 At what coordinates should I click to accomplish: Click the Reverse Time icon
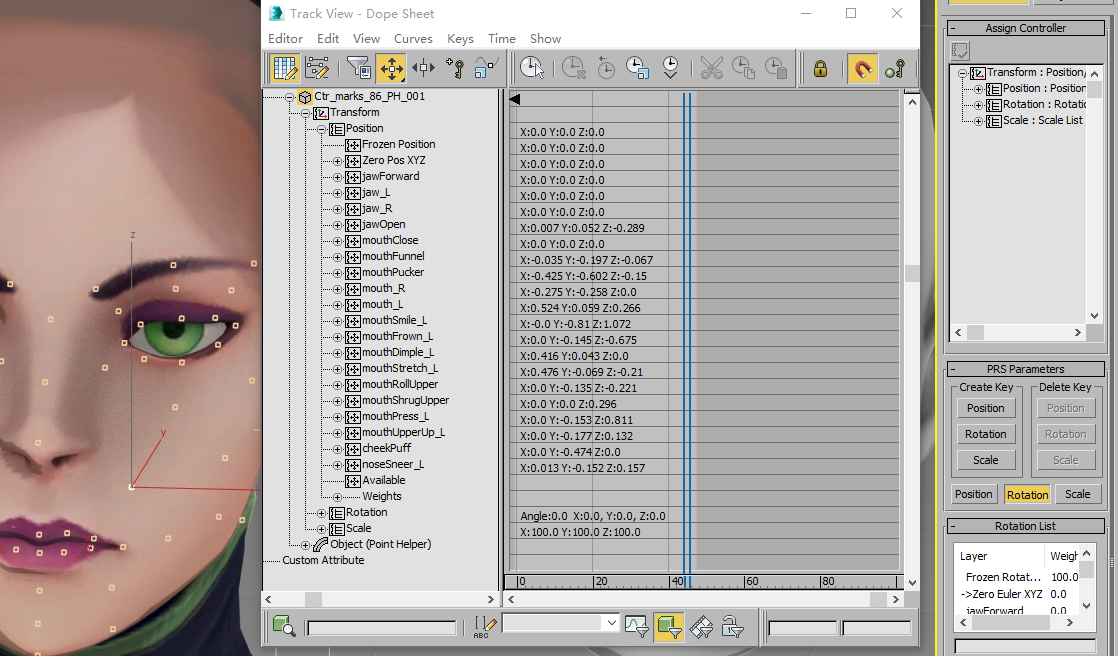coord(605,68)
